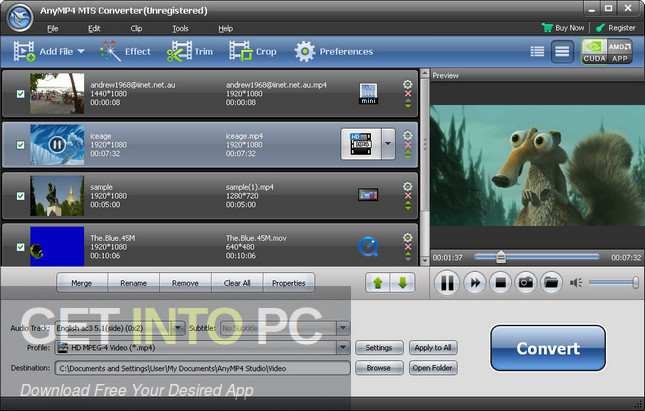Image resolution: width=645 pixels, height=411 pixels.
Task: Click the Properties button
Action: pos(289,283)
